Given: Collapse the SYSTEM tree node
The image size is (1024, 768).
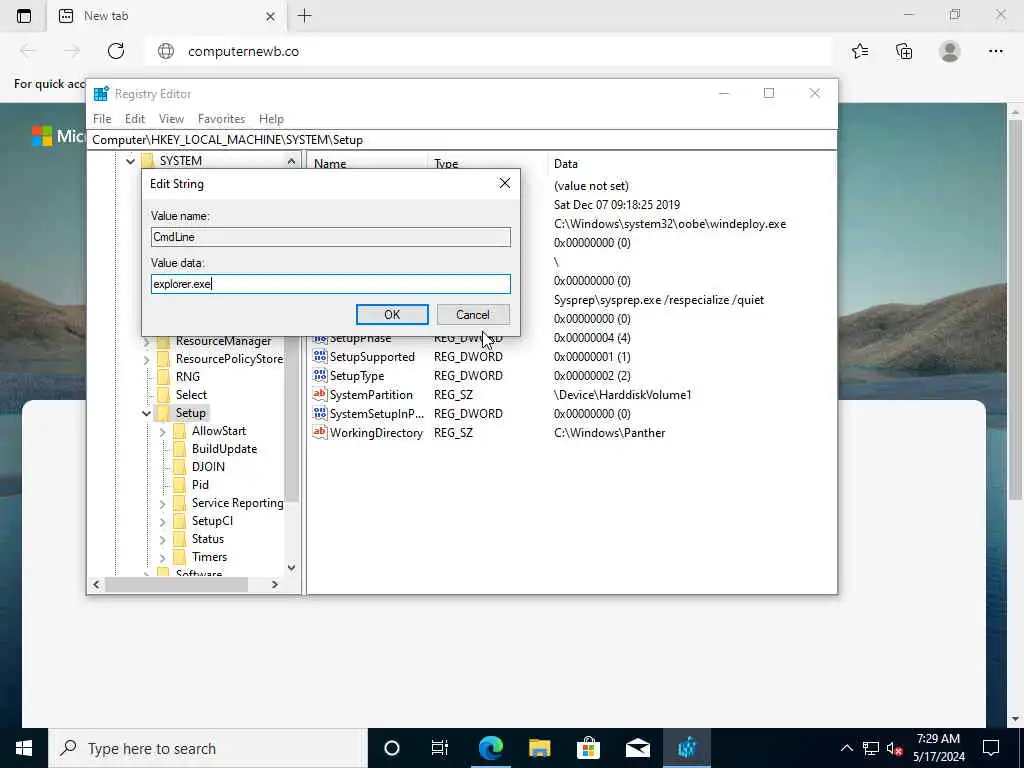Looking at the screenshot, I should [130, 161].
